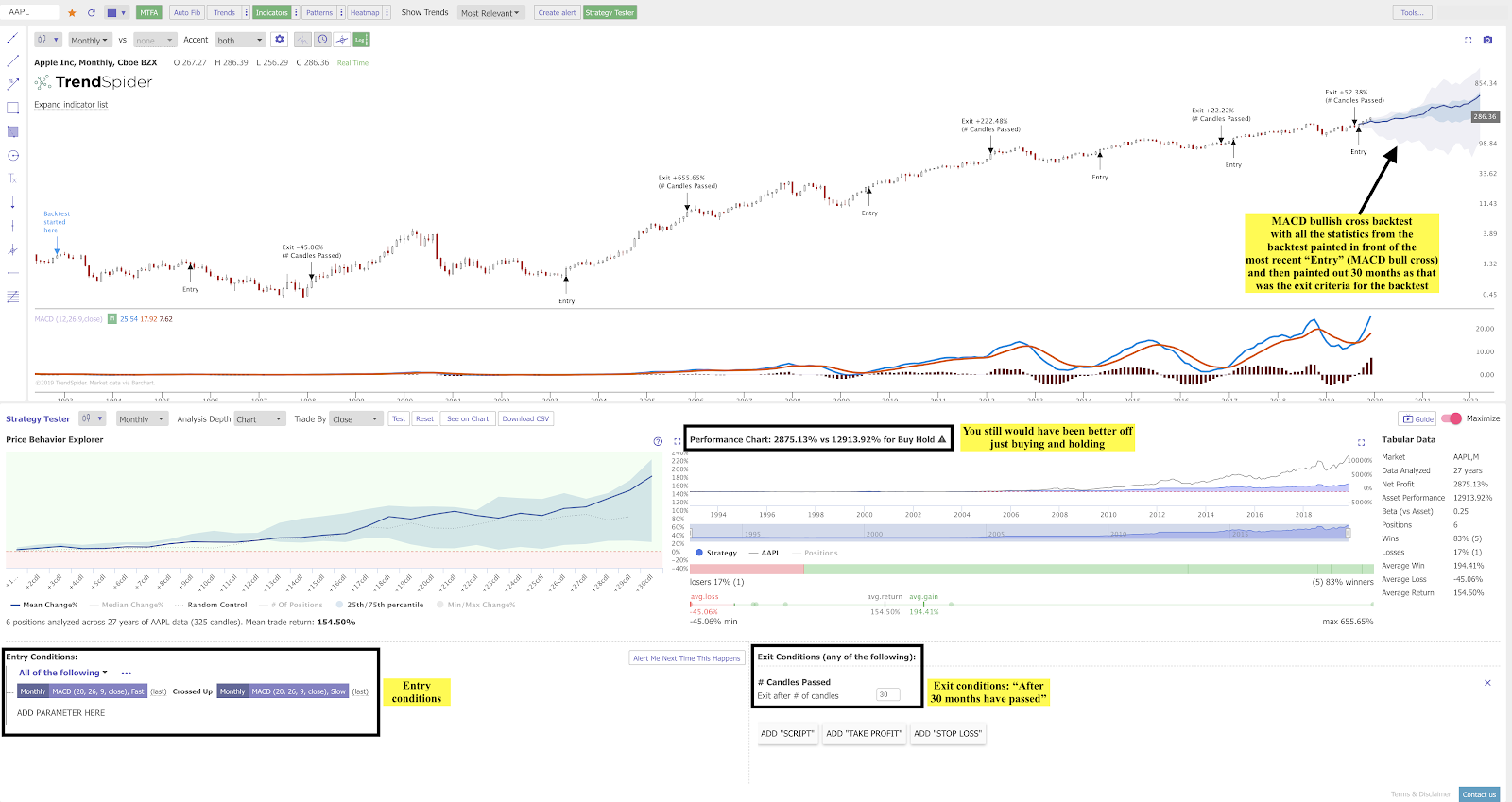Click the winners/losers proportion bar

[x=1032, y=570]
